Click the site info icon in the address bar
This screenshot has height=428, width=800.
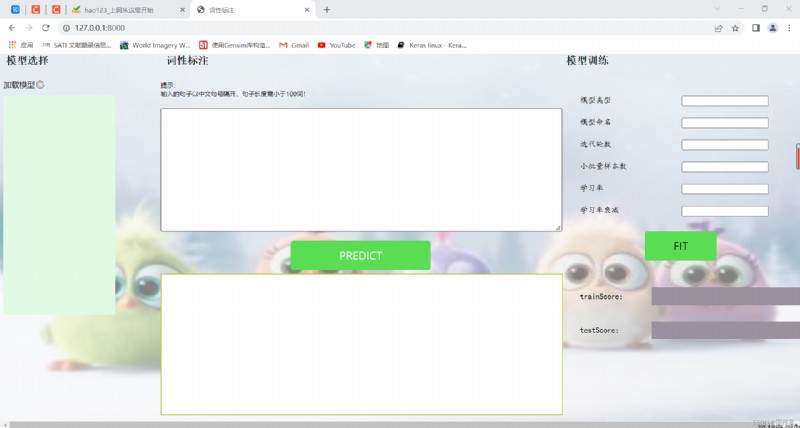point(66,28)
